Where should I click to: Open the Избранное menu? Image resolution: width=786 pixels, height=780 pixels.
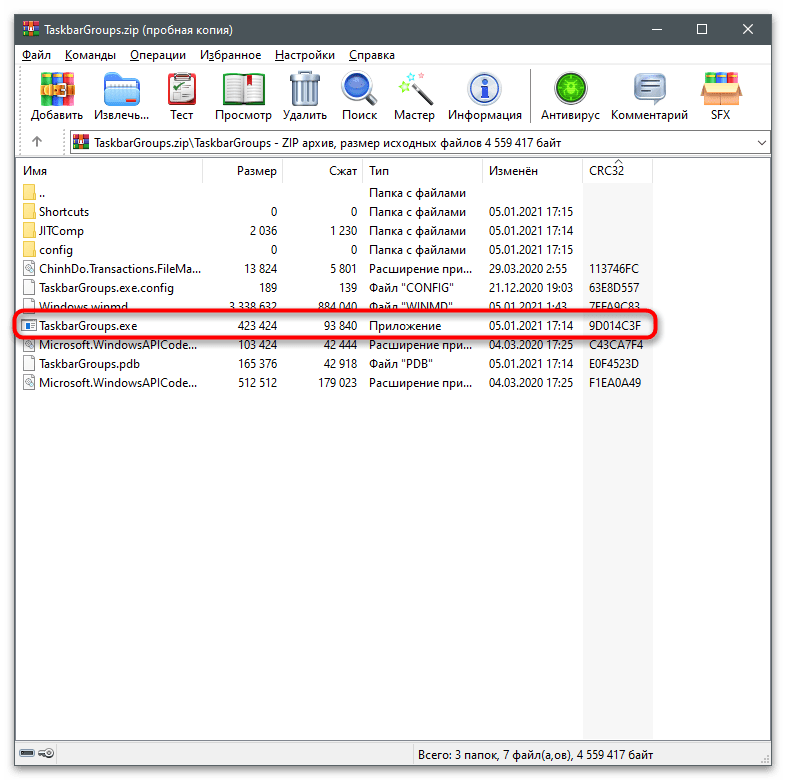(231, 55)
